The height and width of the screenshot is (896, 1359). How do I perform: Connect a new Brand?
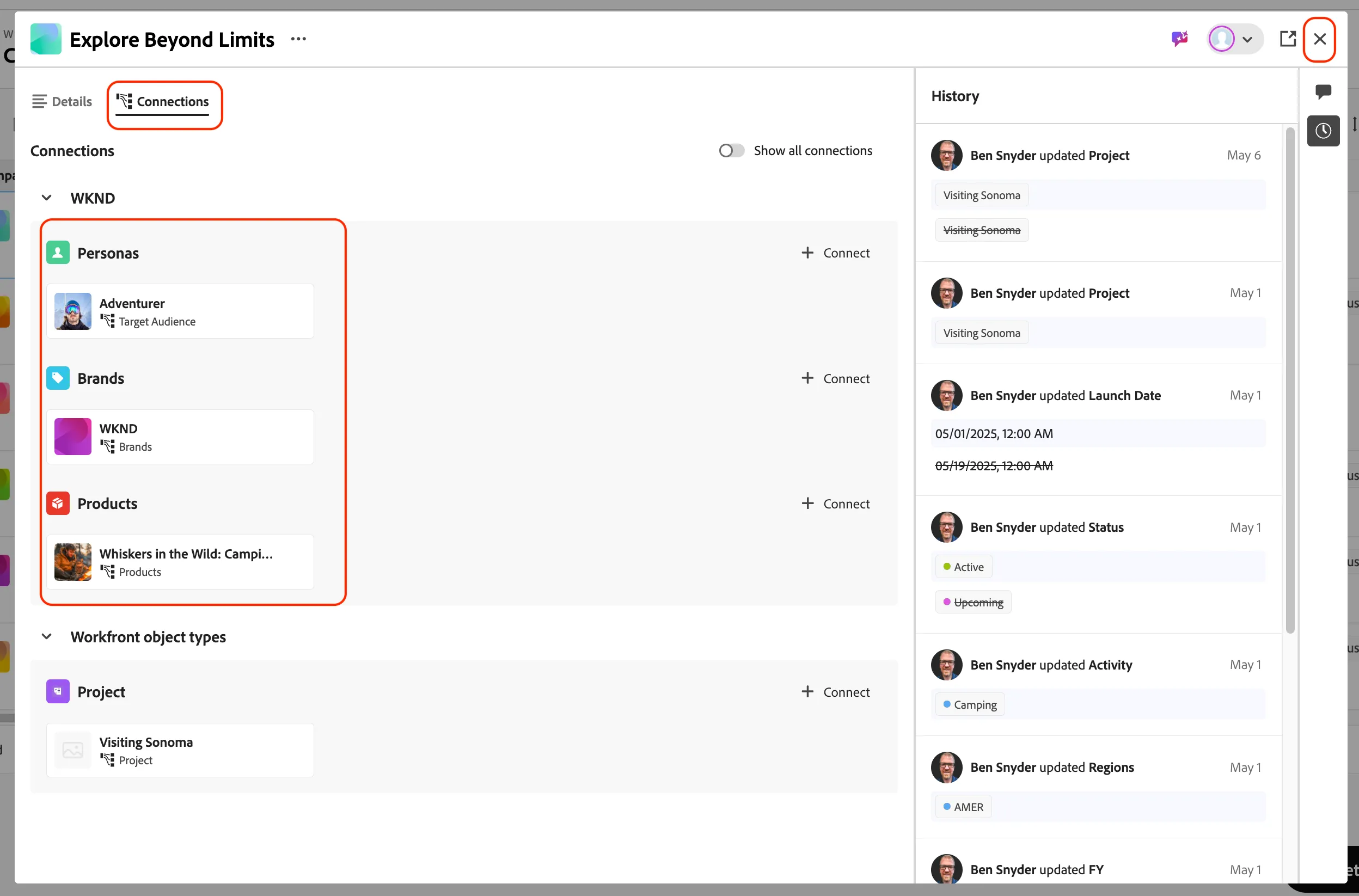tap(836, 378)
